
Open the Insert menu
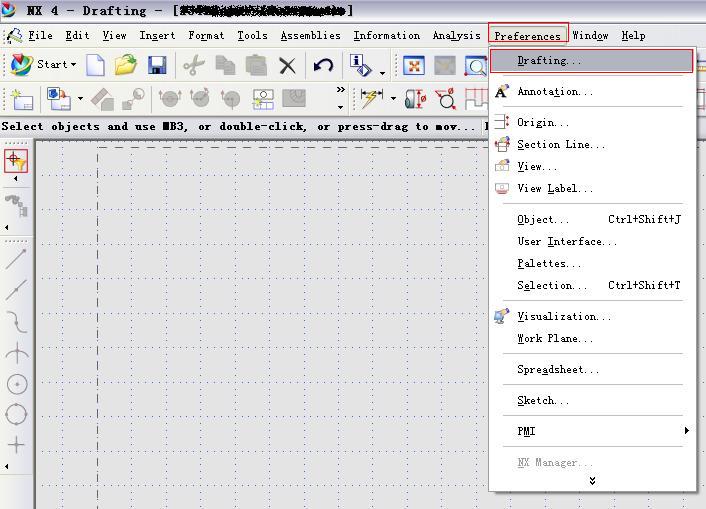(157, 36)
